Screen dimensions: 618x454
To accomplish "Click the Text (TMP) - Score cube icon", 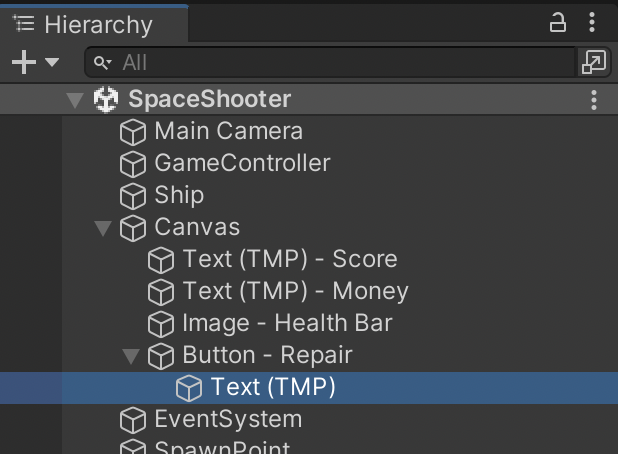I will pyautogui.click(x=161, y=260).
